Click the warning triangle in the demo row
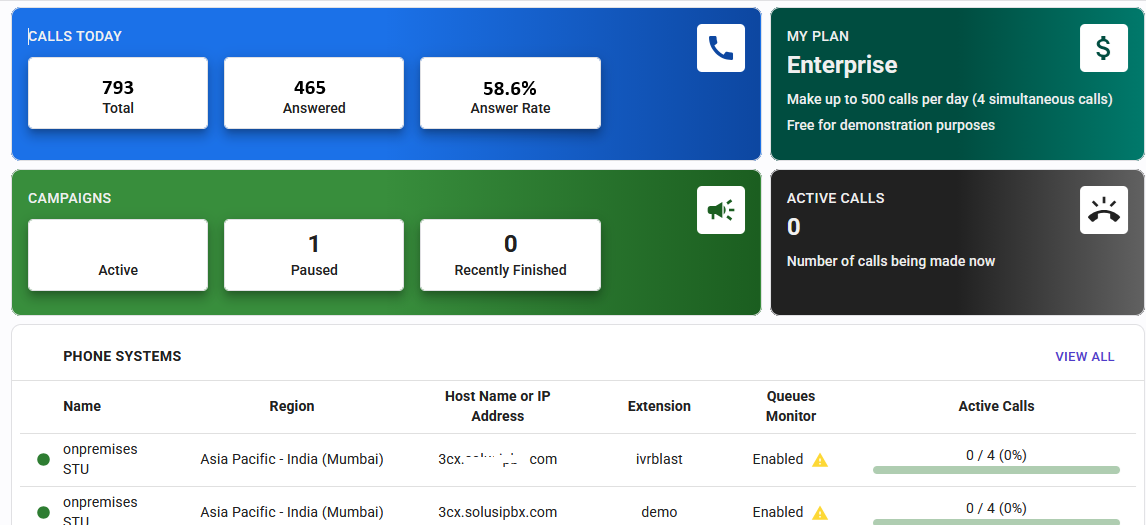Viewport: 1146px width, 525px height. click(820, 513)
